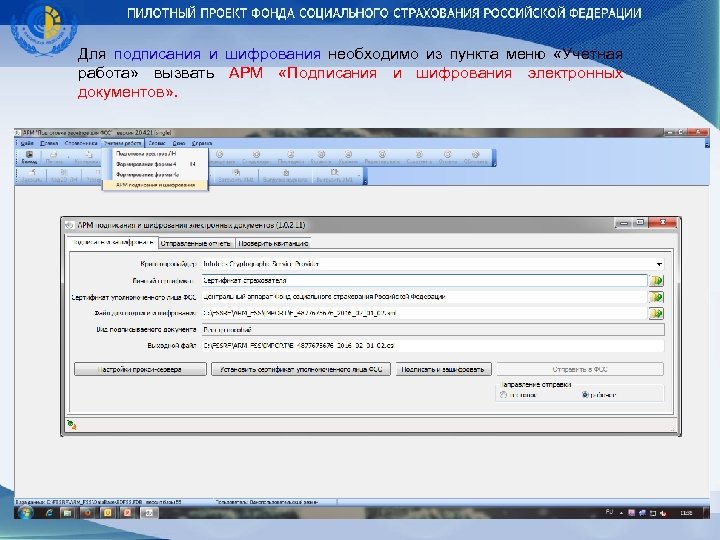Viewport: 720px width, 540px height.
Task: Browse for the file to sign and encrypt
Action: [x=656, y=314]
